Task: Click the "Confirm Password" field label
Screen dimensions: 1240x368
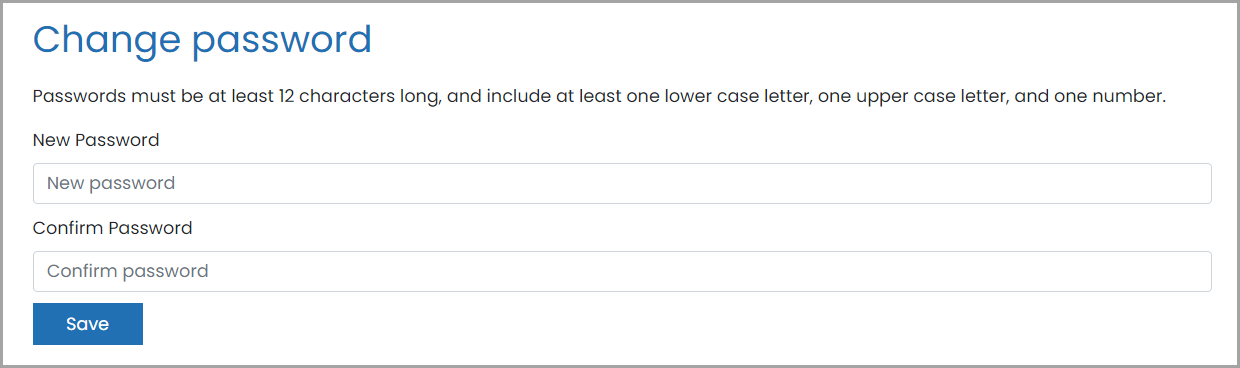Action: click(112, 228)
